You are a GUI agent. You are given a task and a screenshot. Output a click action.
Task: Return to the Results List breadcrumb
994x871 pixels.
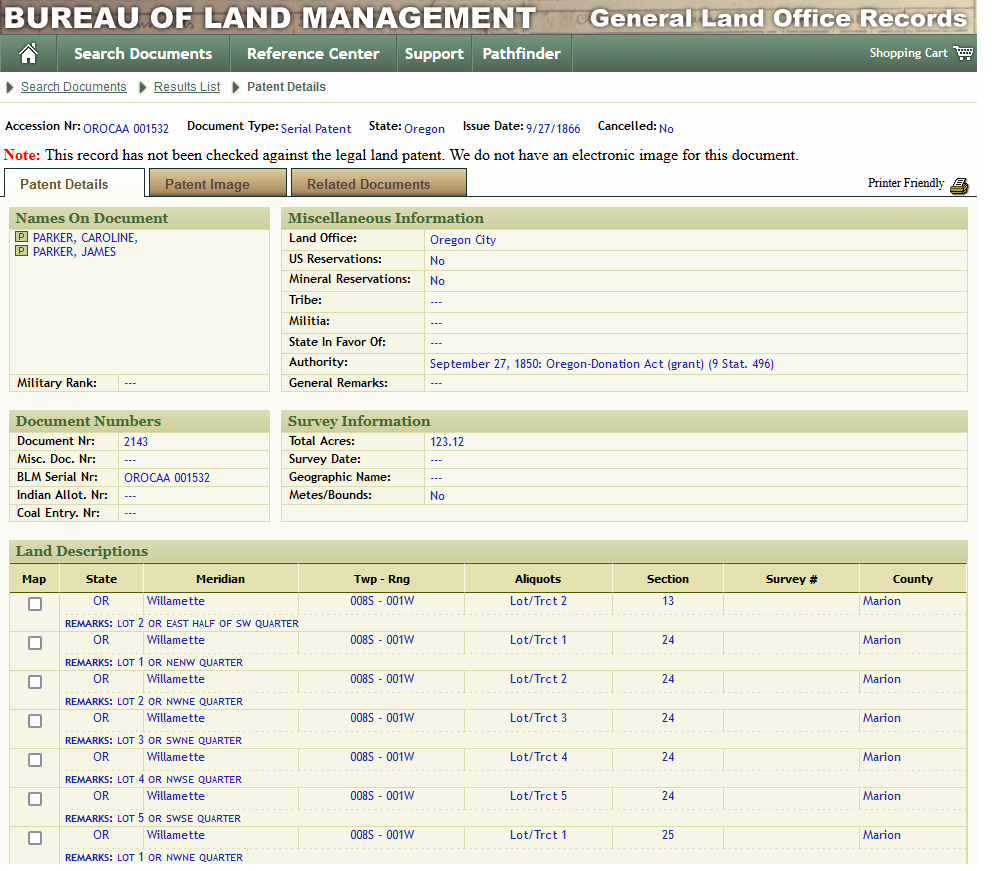[x=187, y=87]
